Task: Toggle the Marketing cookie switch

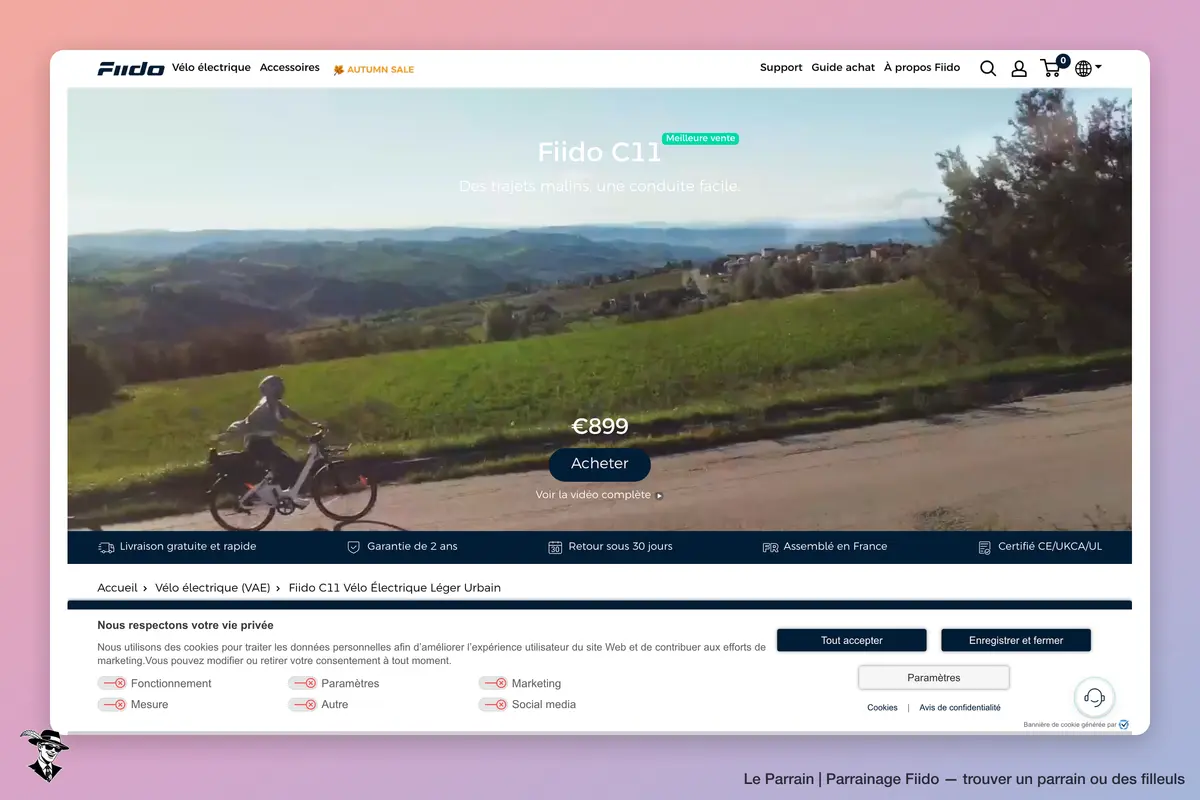Action: pos(493,683)
